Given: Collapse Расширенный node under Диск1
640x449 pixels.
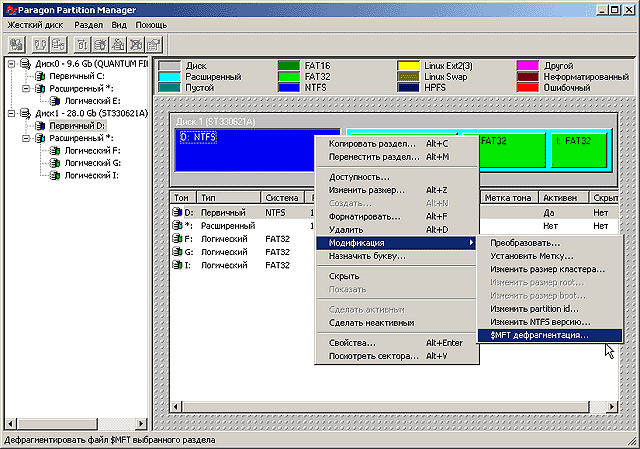Looking at the screenshot, I should click(x=26, y=138).
